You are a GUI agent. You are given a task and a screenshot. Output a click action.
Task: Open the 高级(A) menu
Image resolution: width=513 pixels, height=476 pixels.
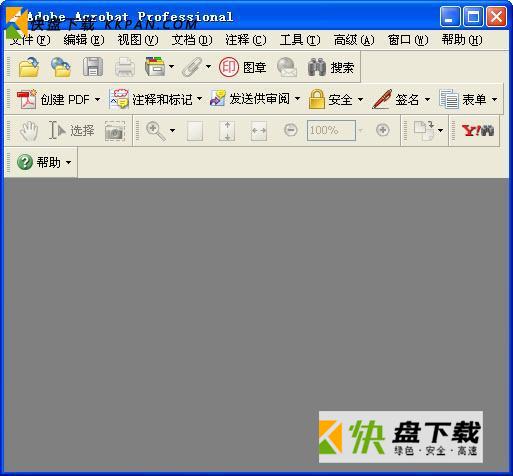pos(354,40)
